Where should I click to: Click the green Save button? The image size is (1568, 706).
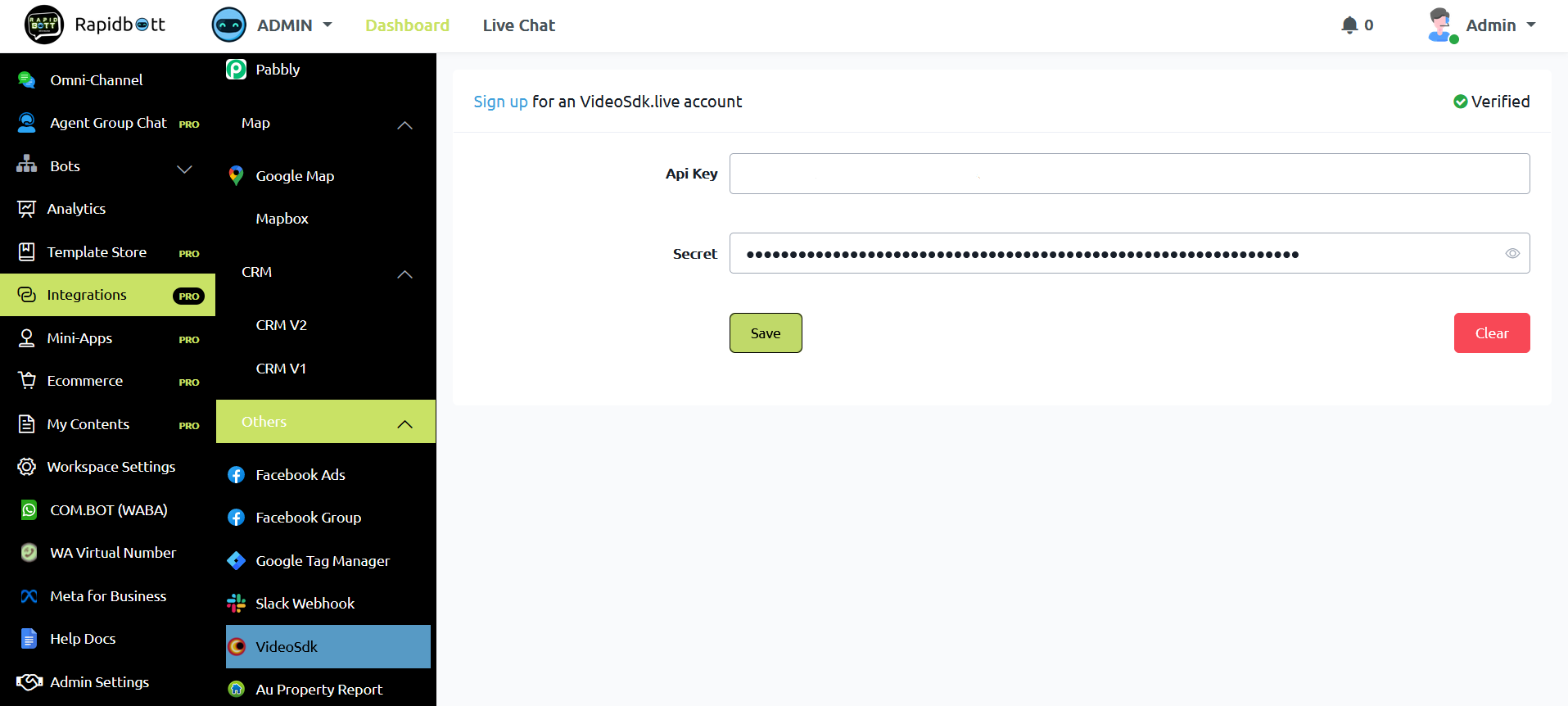(766, 333)
